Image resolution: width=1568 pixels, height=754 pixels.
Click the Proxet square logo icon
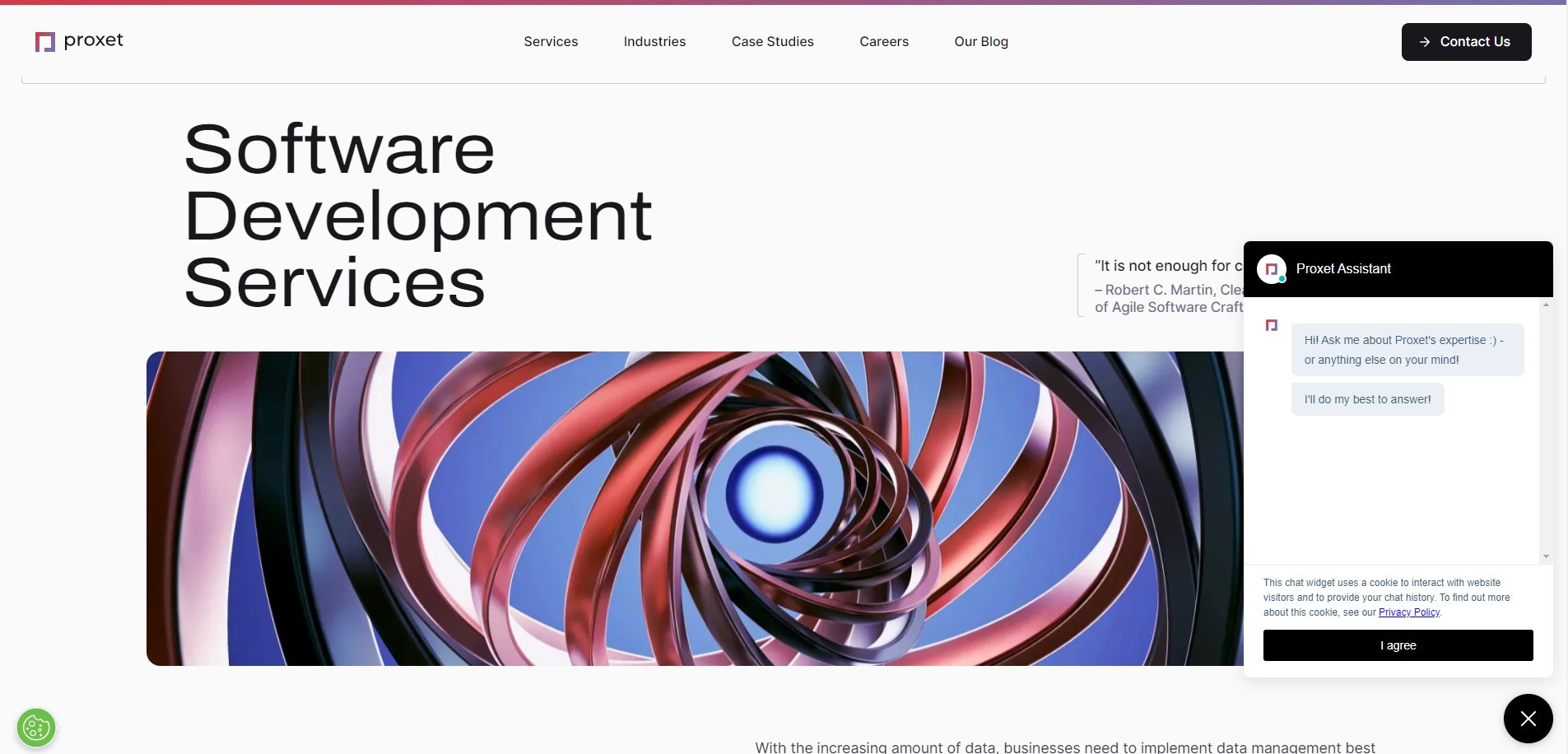pyautogui.click(x=44, y=42)
